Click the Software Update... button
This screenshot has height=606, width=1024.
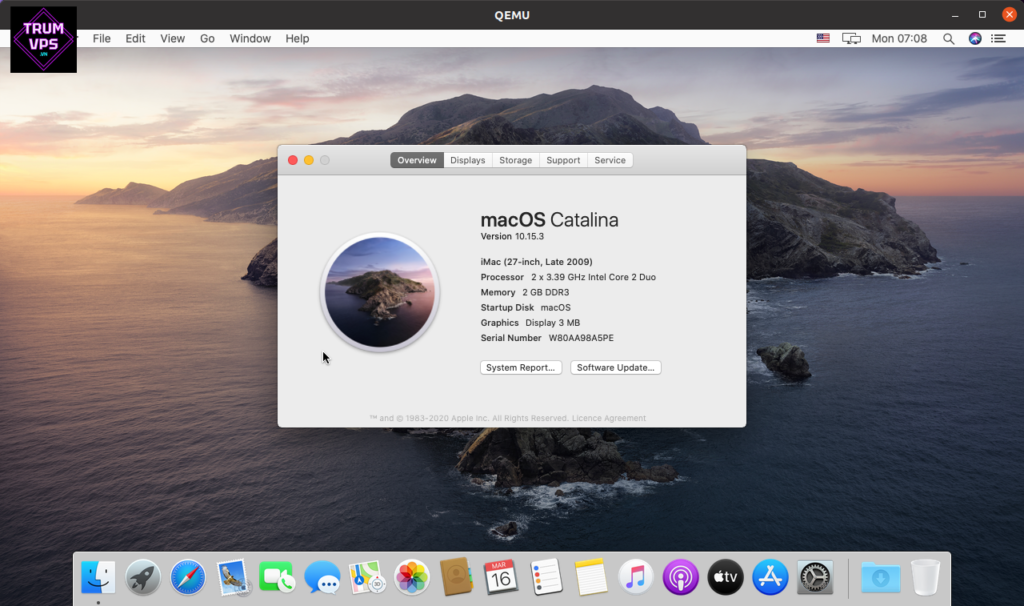(x=615, y=367)
